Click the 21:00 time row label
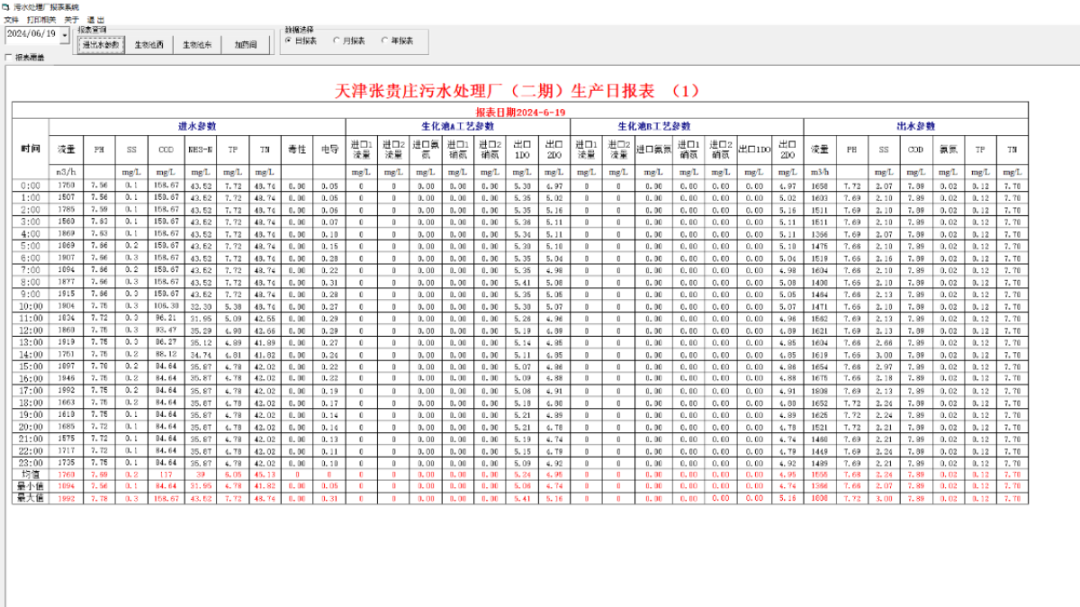The image size is (1080, 607). tap(30, 439)
